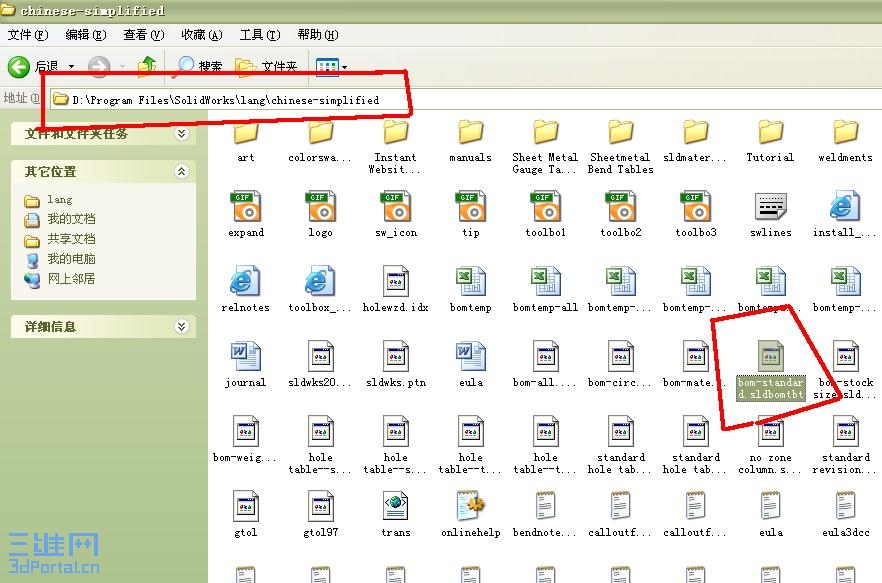Select the bom-circ... file
The width and height of the screenshot is (882, 583).
pos(620,364)
